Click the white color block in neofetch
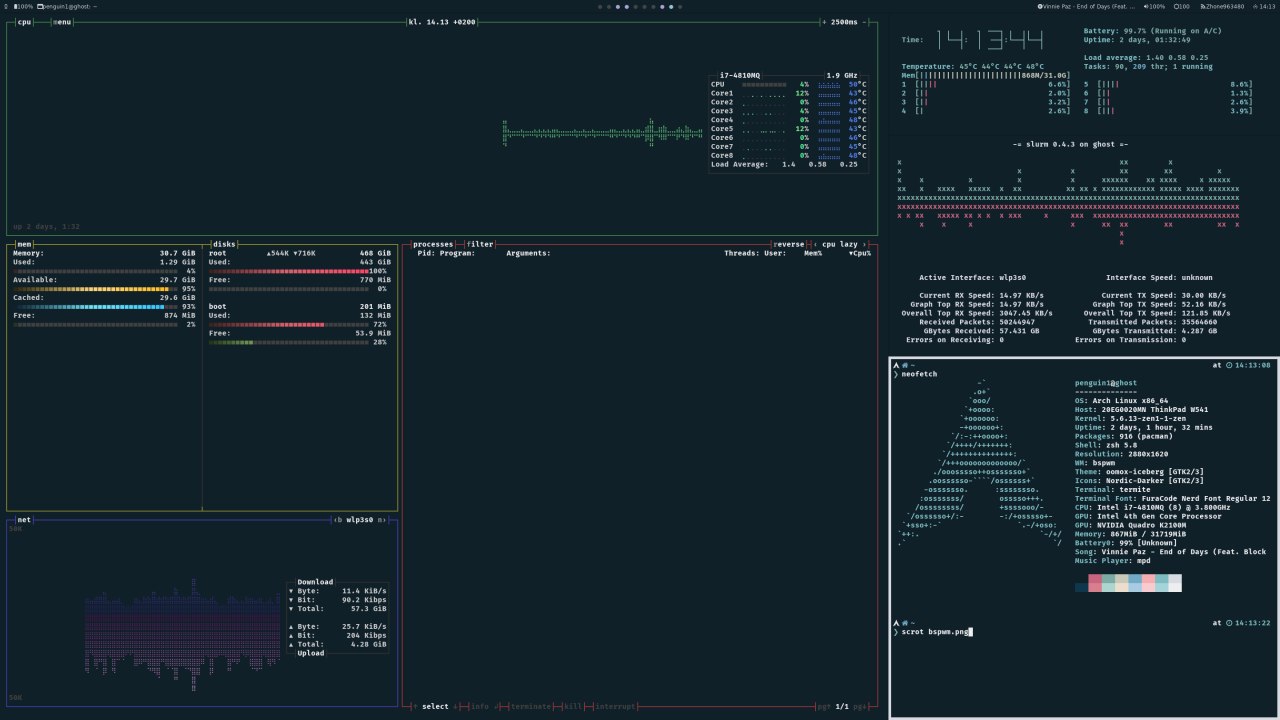Image resolution: width=1280 pixels, height=720 pixels. tap(1175, 583)
